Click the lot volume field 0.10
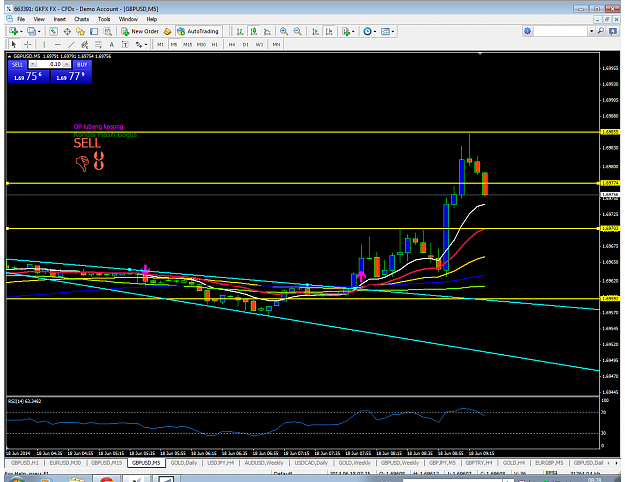This screenshot has width=625, height=482. click(x=50, y=64)
